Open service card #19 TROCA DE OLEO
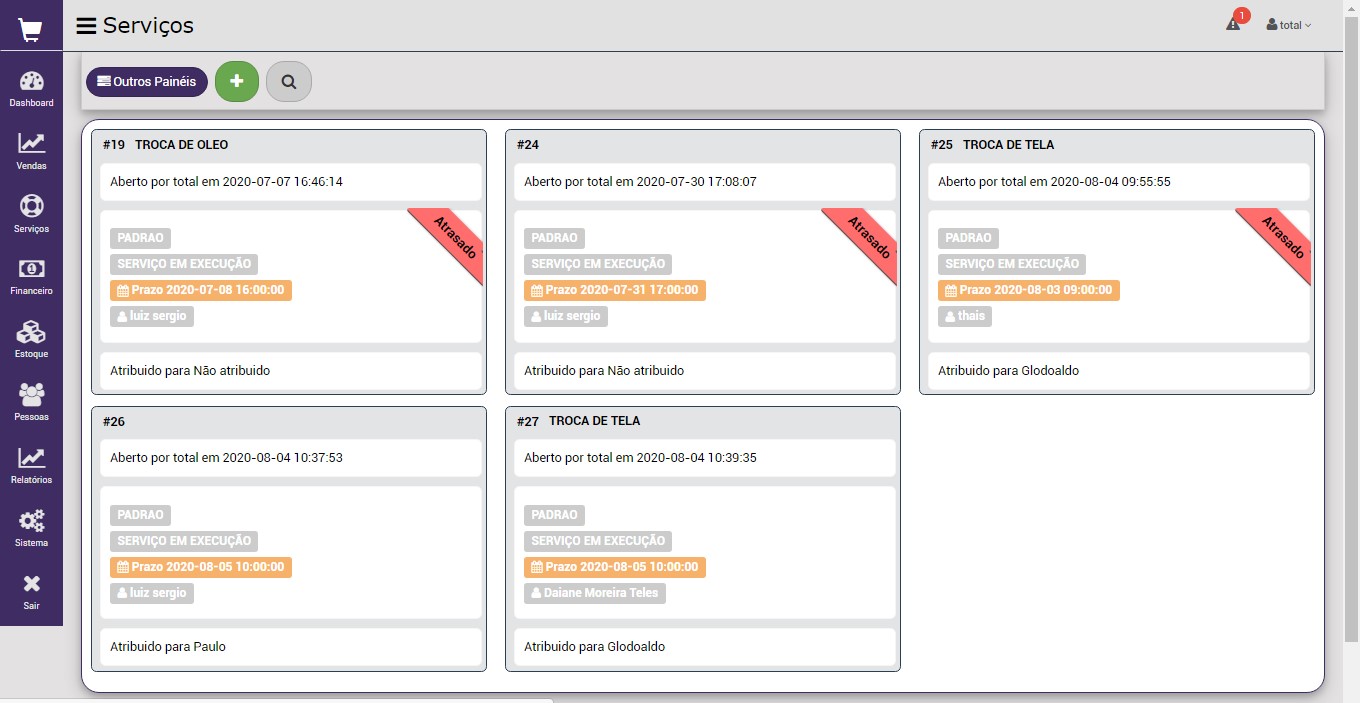 click(181, 145)
